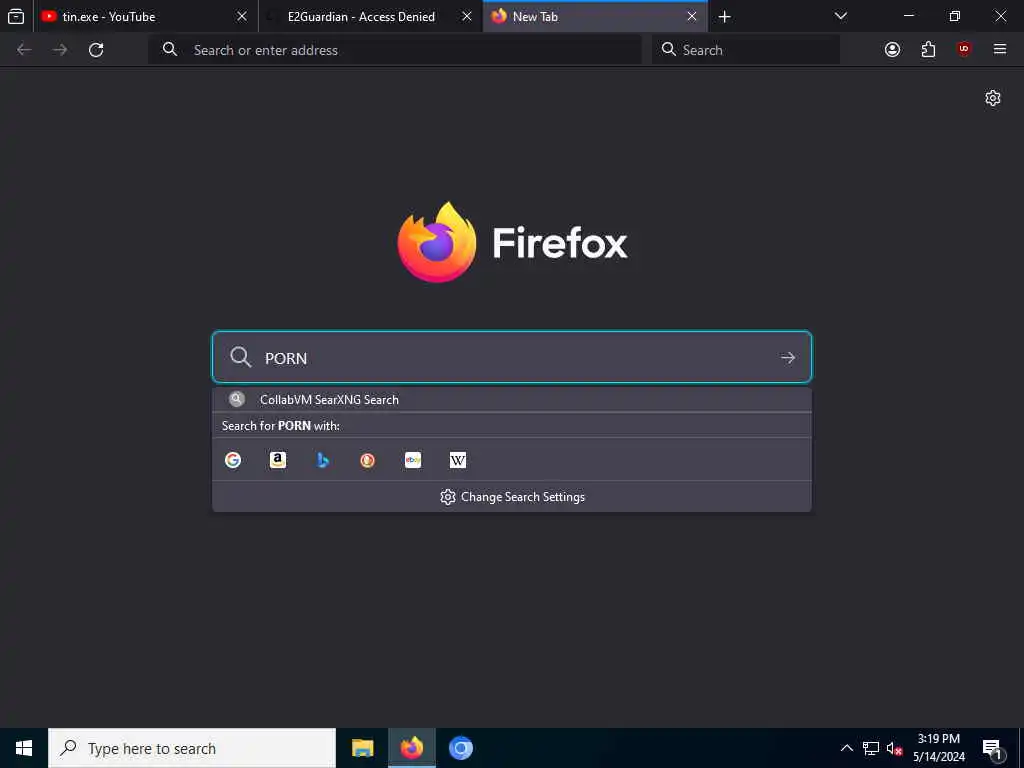Click the new tab page search field
This screenshot has width=1024, height=768.
512,357
